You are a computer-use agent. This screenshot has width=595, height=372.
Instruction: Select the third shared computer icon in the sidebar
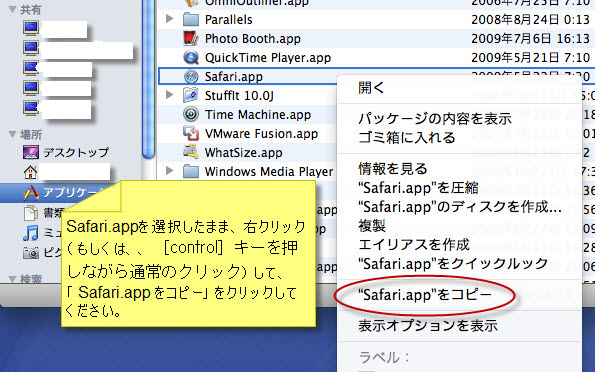(x=31, y=68)
